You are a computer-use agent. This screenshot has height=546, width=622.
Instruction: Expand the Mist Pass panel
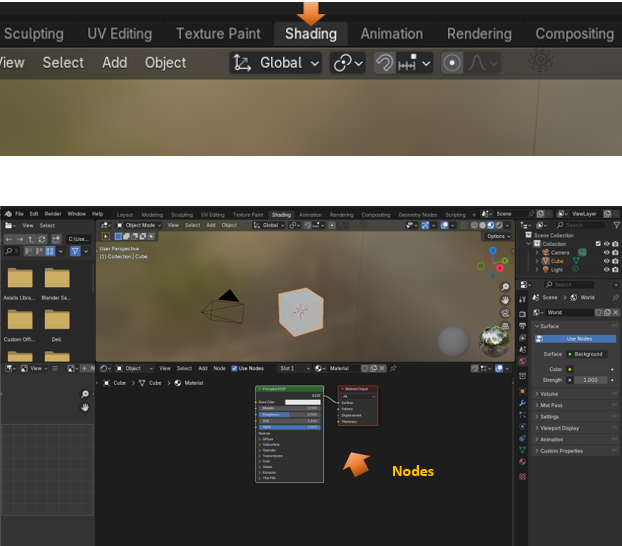pyautogui.click(x=553, y=405)
